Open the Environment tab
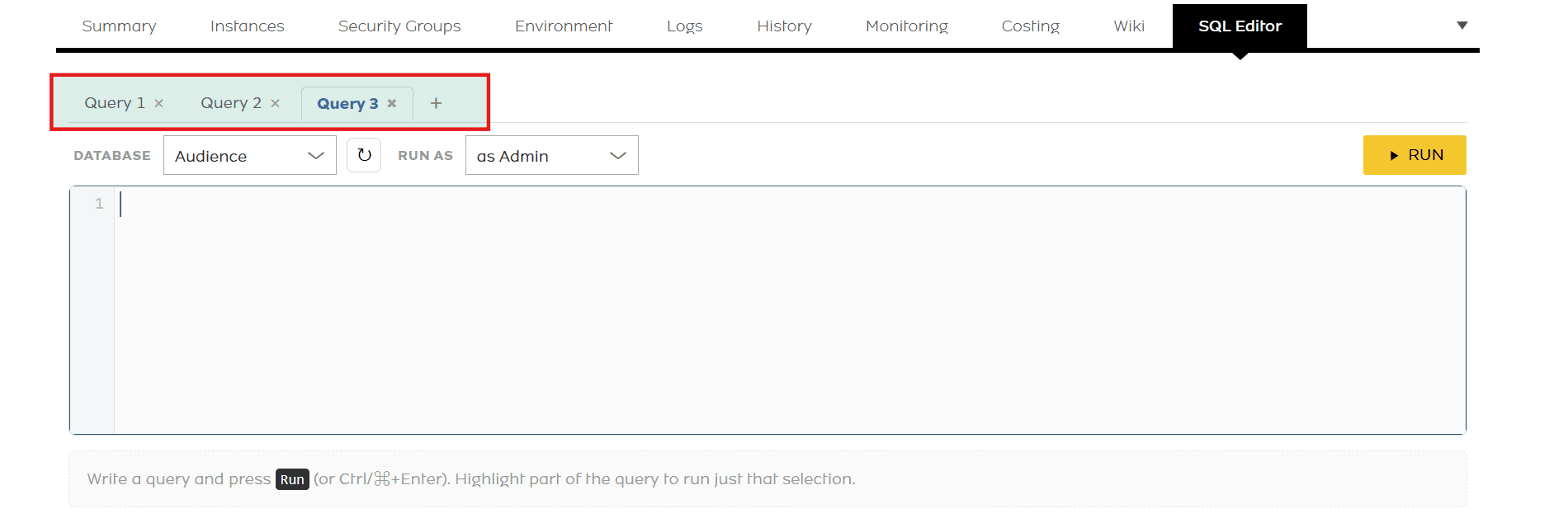 564,26
